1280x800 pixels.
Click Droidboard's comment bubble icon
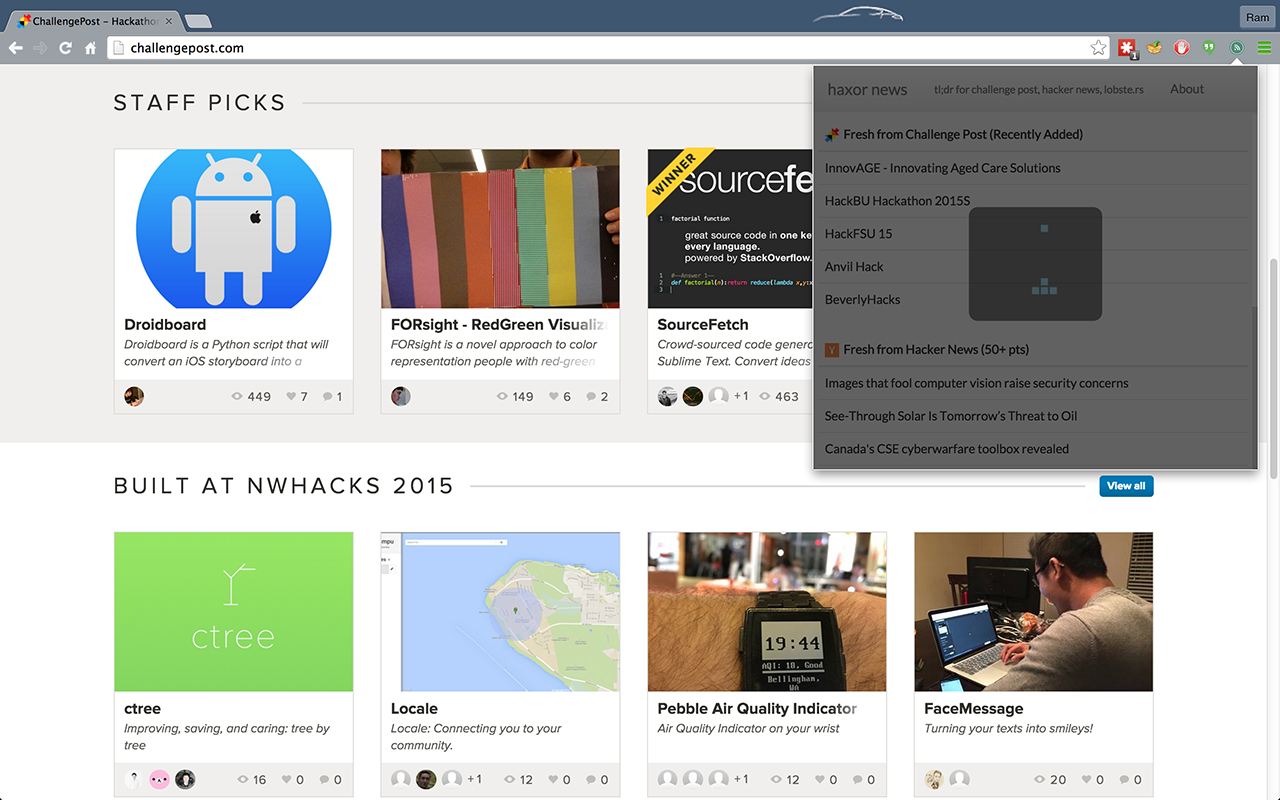coord(327,397)
